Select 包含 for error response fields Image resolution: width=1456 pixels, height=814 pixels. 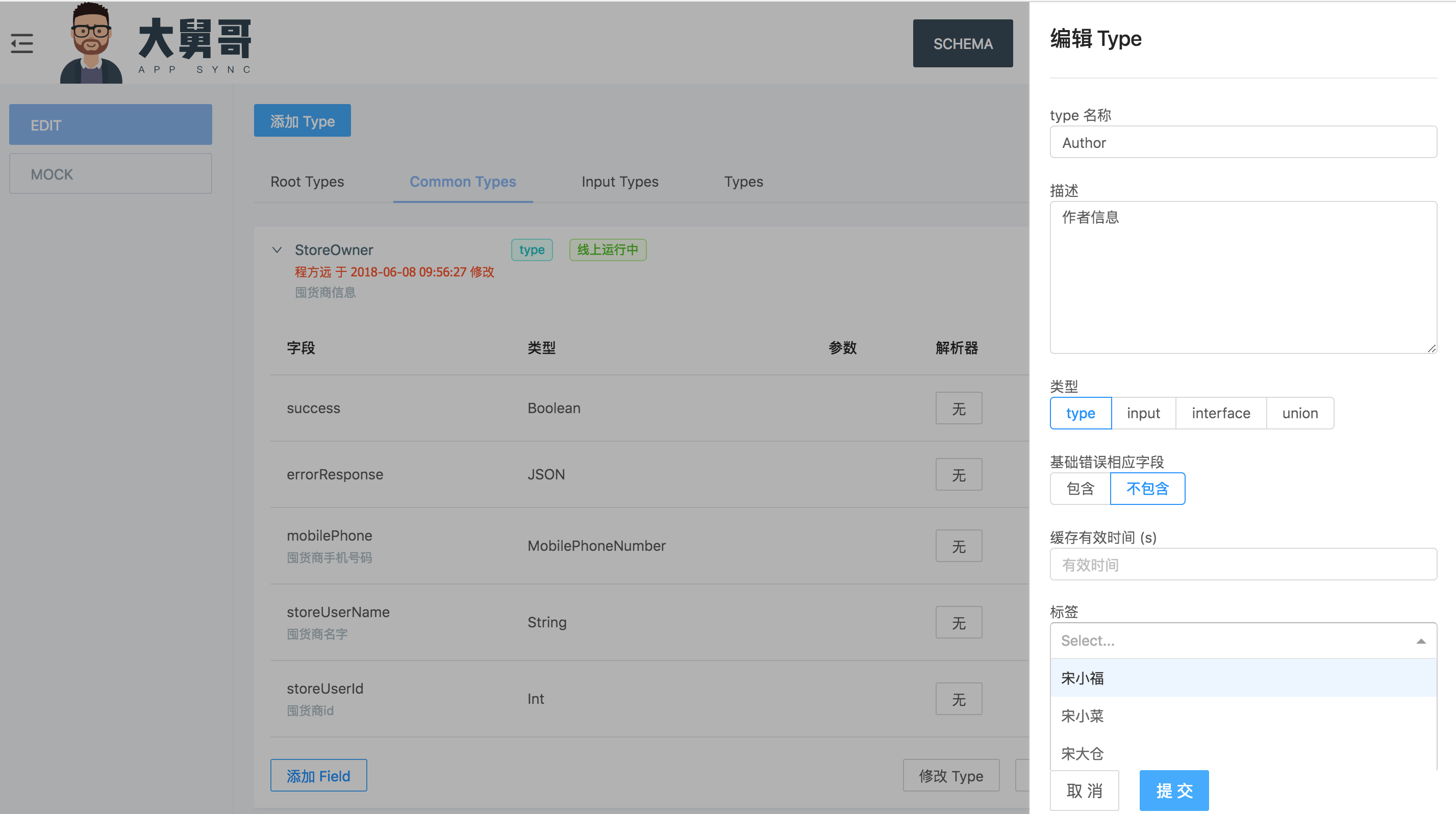pos(1080,489)
